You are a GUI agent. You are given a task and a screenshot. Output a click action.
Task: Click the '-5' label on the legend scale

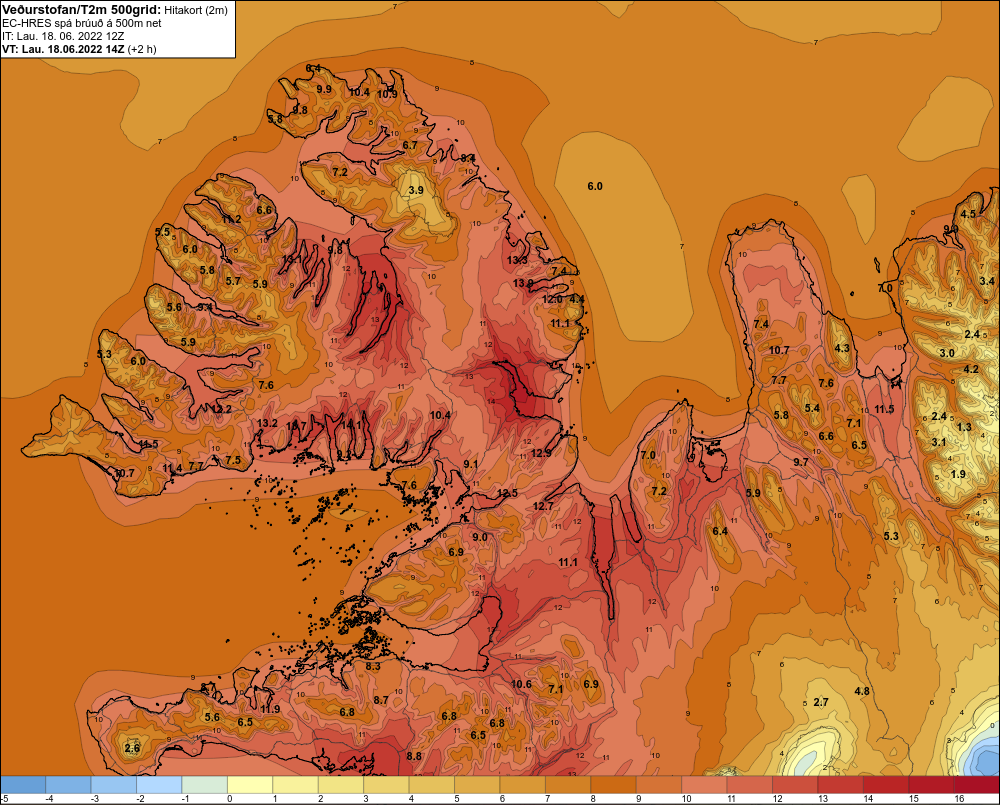tap(4, 799)
